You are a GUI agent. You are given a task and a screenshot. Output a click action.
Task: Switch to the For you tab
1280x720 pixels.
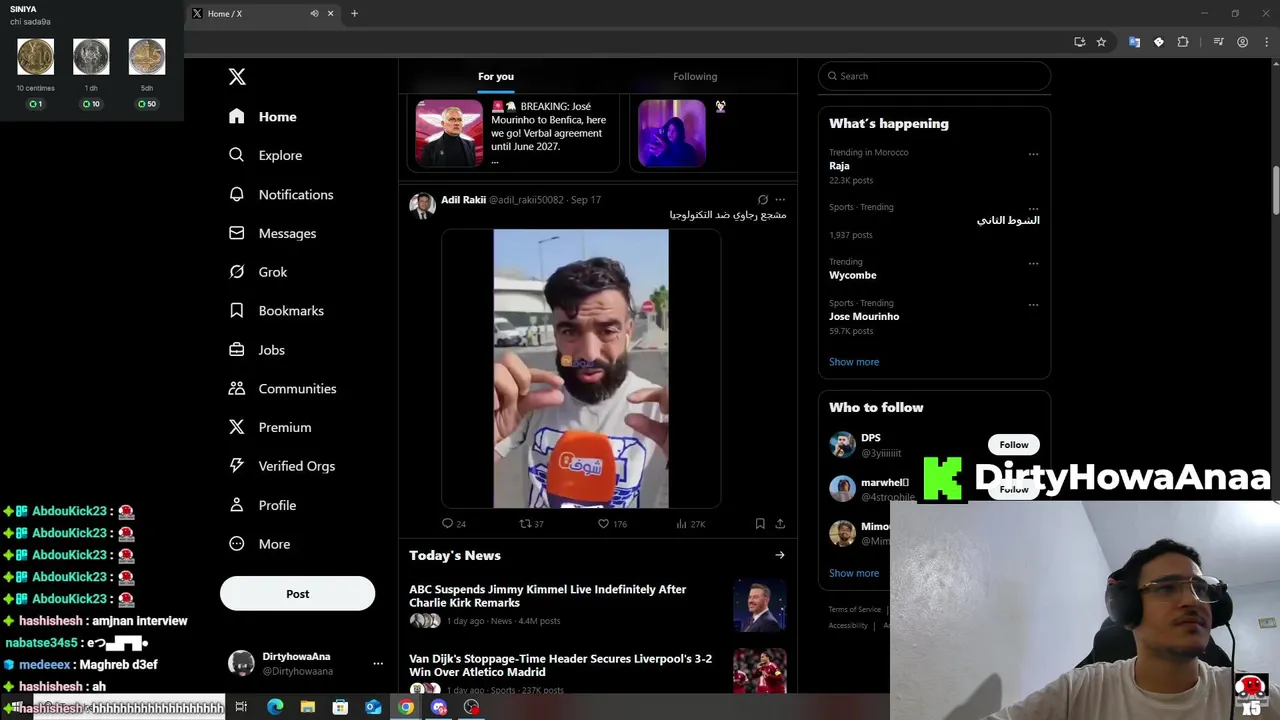(496, 76)
